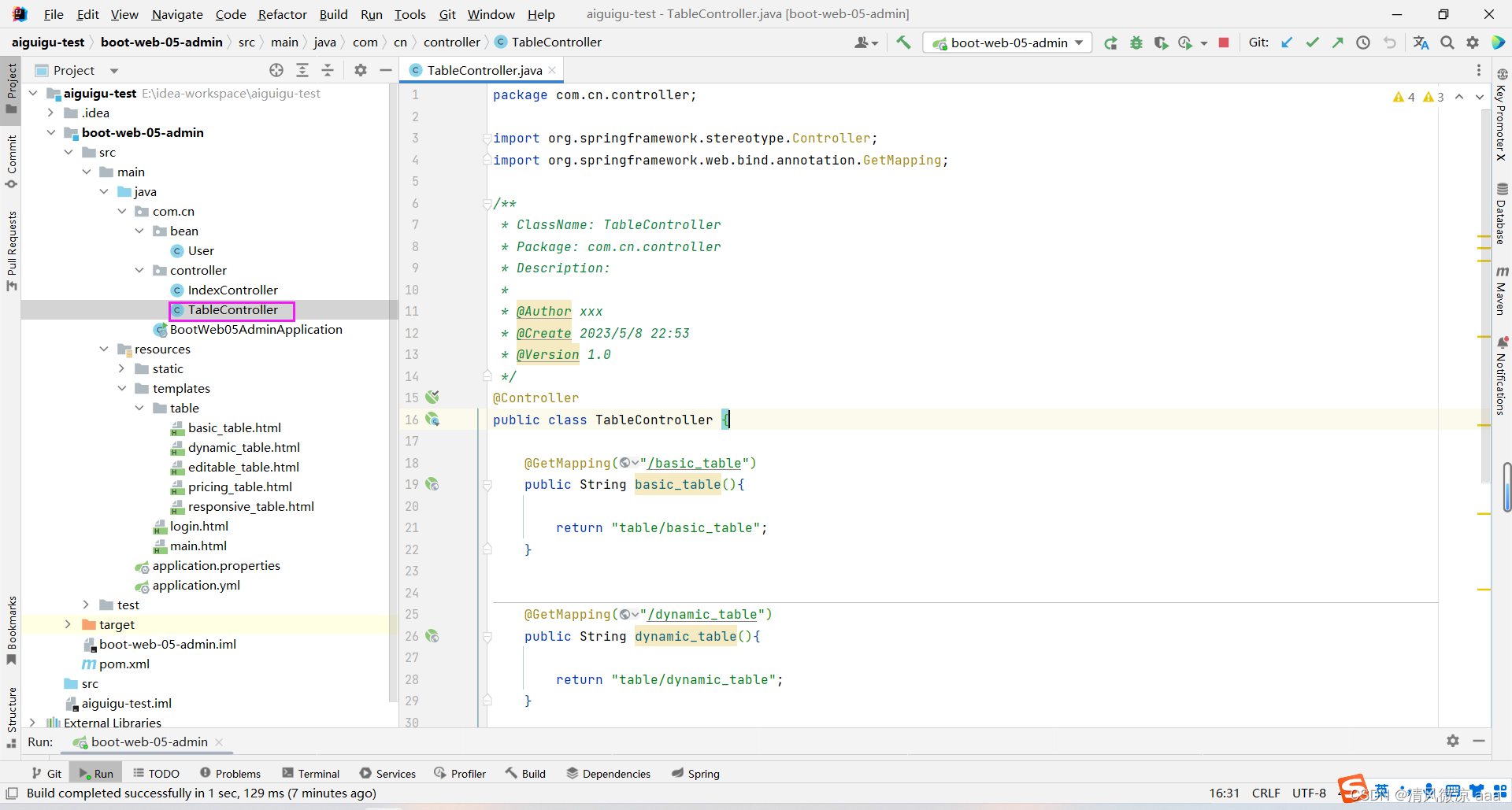Screen dimensions: 1512x810
Task: Collapse the boot-web-05-admin module node
Action: 50,132
